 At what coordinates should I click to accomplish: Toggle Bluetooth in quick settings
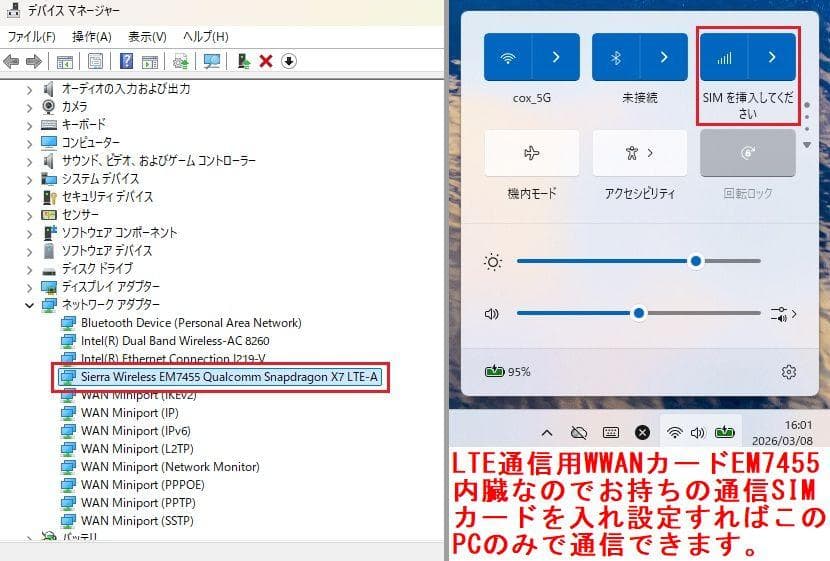tap(616, 57)
